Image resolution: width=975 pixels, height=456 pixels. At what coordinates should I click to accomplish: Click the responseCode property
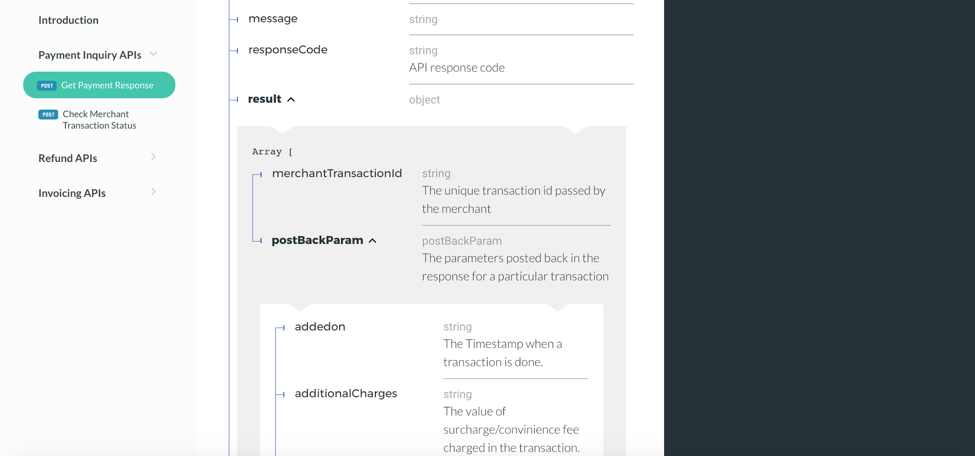[287, 49]
